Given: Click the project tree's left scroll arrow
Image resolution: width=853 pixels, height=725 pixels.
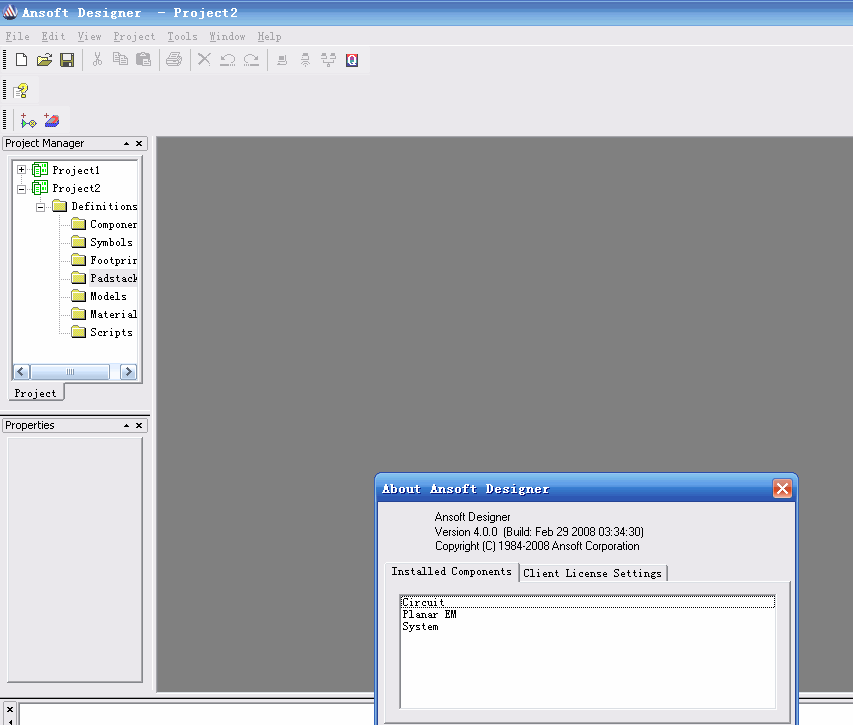Looking at the screenshot, I should pyautogui.click(x=21, y=372).
